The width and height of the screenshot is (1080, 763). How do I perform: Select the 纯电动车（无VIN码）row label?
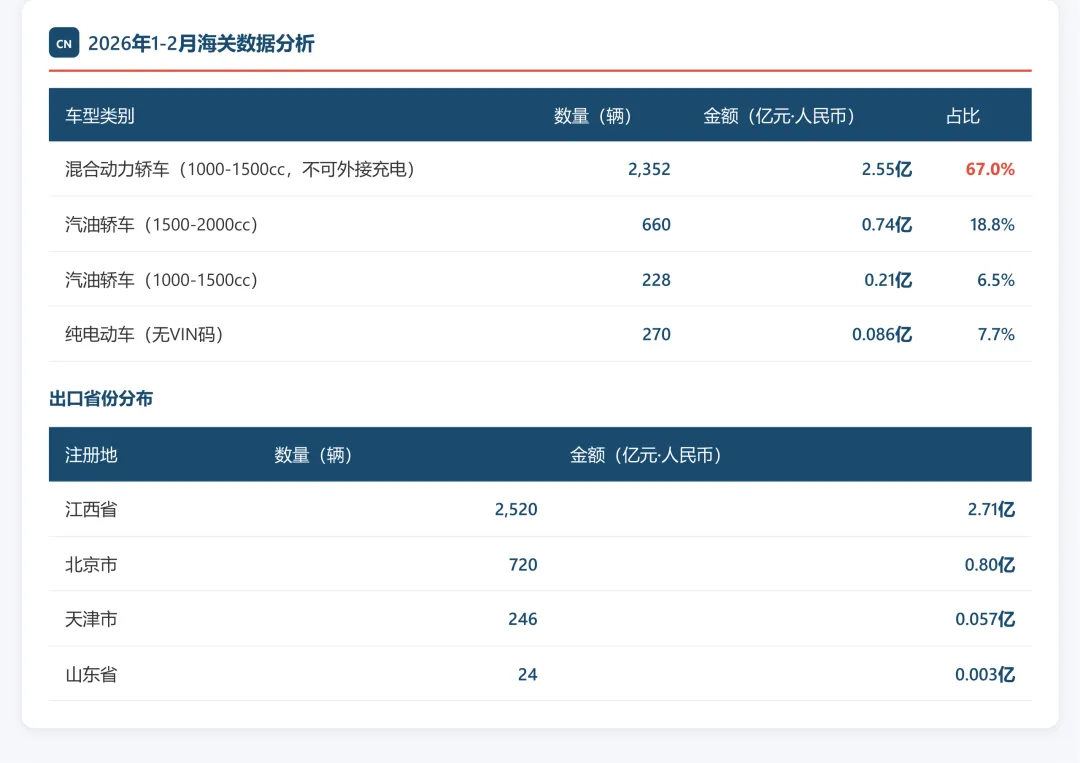pos(135,334)
